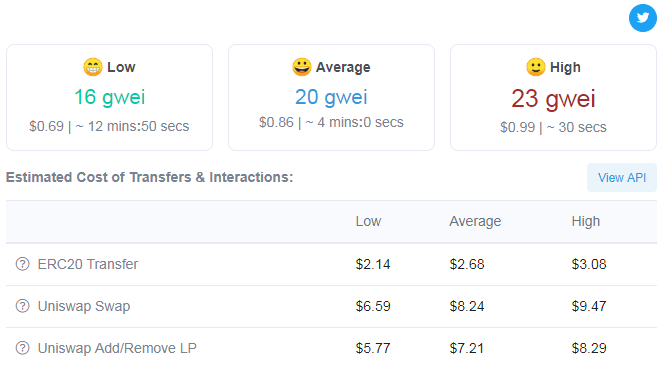Open the View API button
This screenshot has height=377, width=669.
coord(622,177)
